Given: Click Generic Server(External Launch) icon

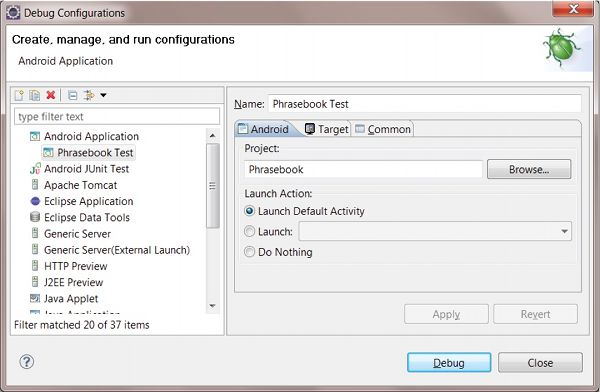Looking at the screenshot, I should [x=35, y=250].
